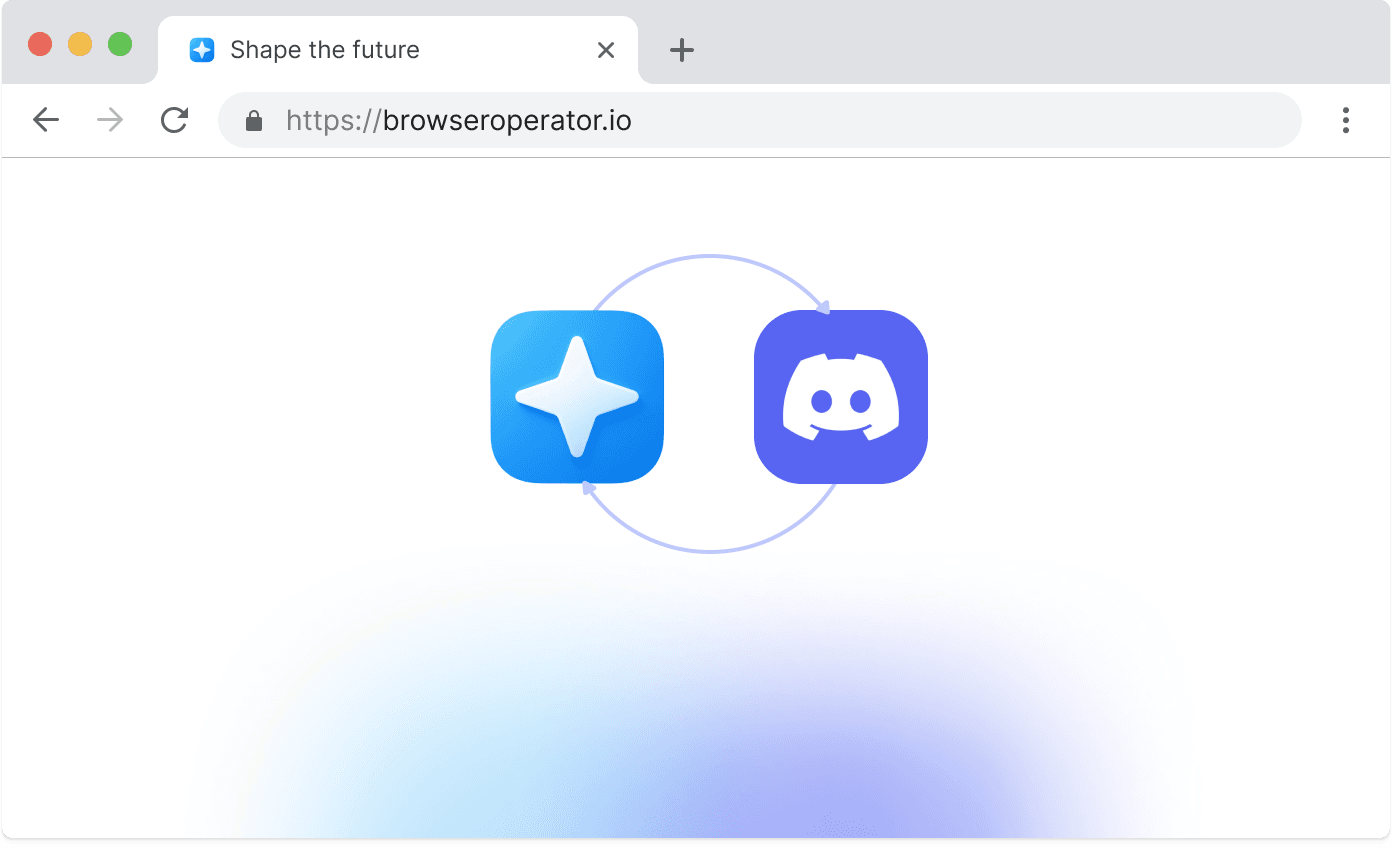This screenshot has height=848, width=1392.
Task: Click the green maximize window button
Action: pyautogui.click(x=120, y=45)
